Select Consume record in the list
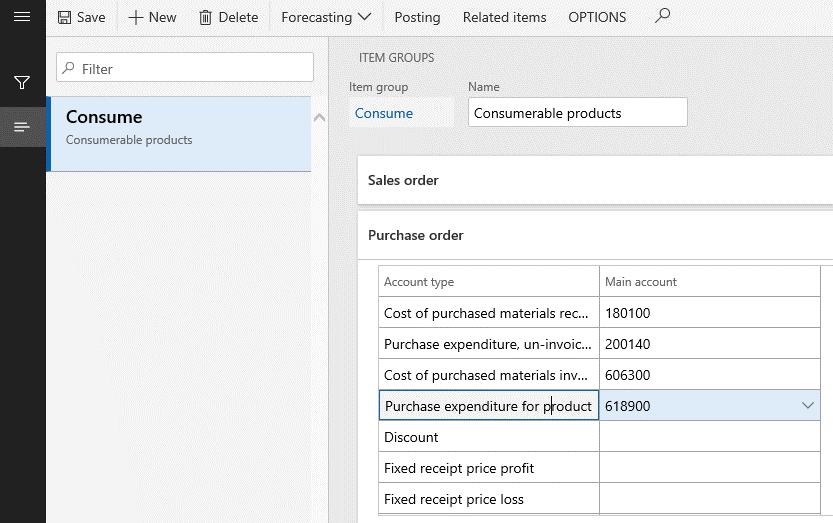833x523 pixels. pyautogui.click(x=180, y=134)
